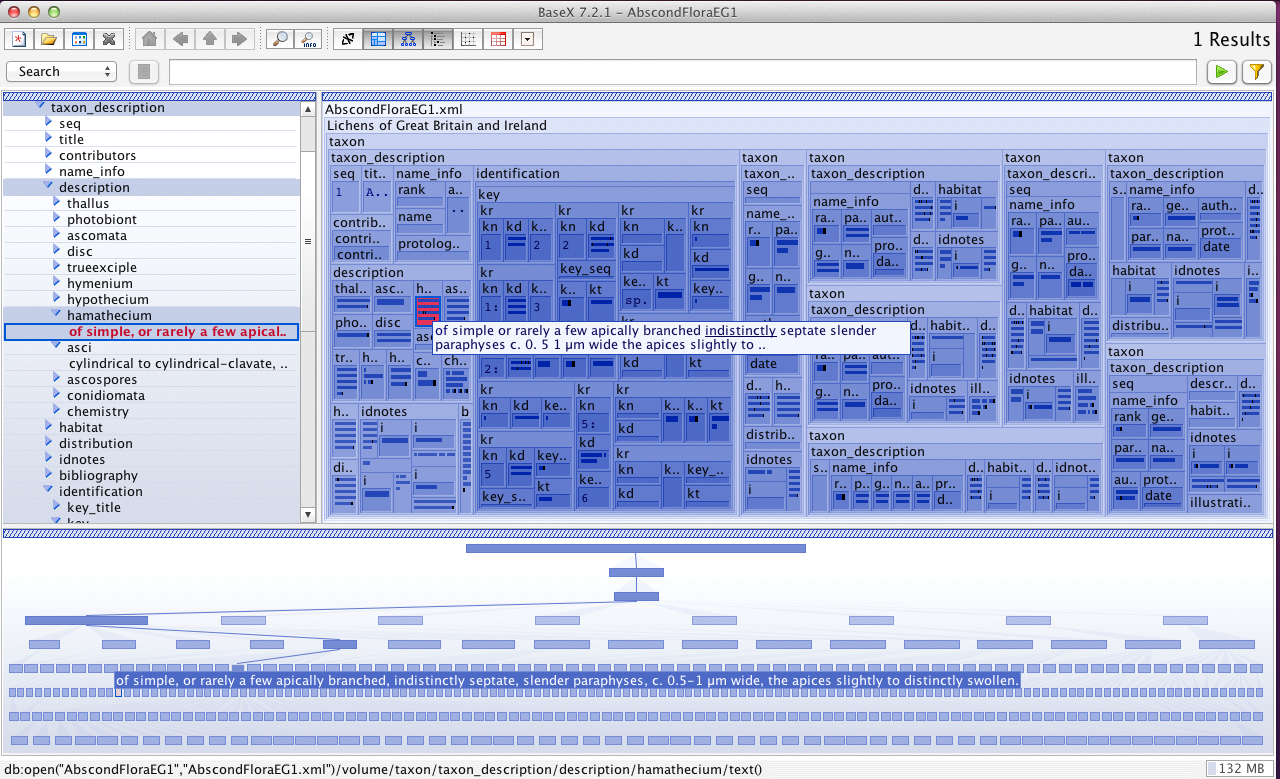Select the bibliography tree item
Image resolution: width=1280 pixels, height=779 pixels.
click(x=98, y=475)
